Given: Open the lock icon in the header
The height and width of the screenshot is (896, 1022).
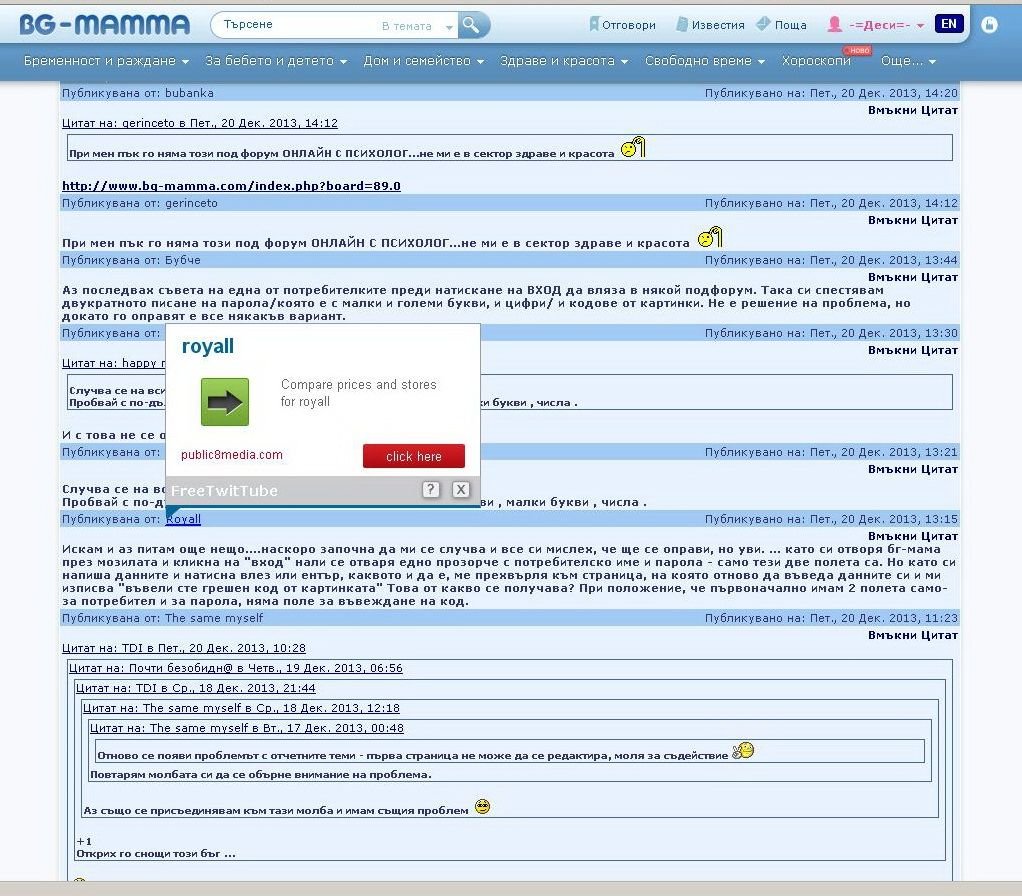Looking at the screenshot, I should (x=989, y=25).
